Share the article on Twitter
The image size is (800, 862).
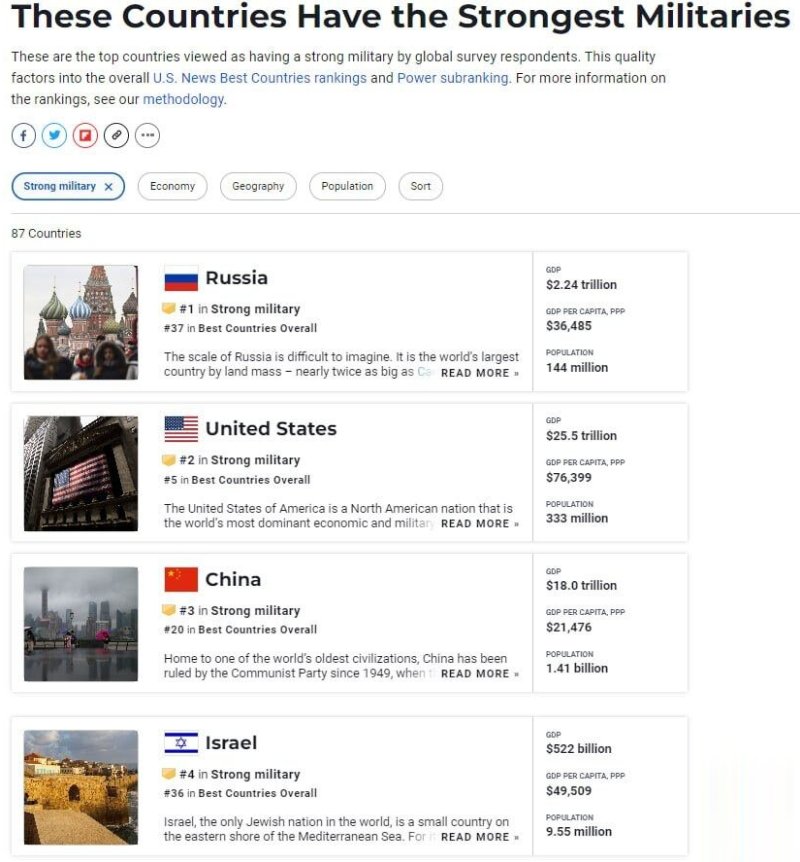point(54,135)
